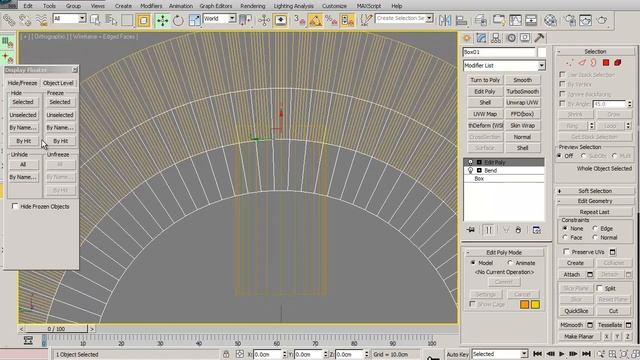640x360 pixels.
Task: Switch to the Create panel sun icon
Action: (467, 38)
